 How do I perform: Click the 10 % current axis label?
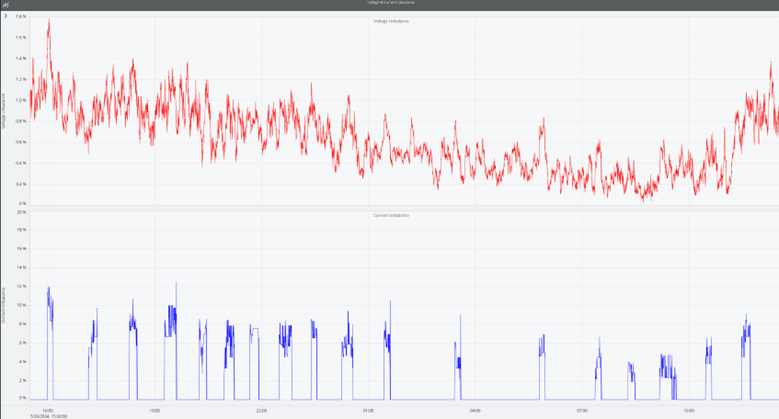pyautogui.click(x=21, y=305)
